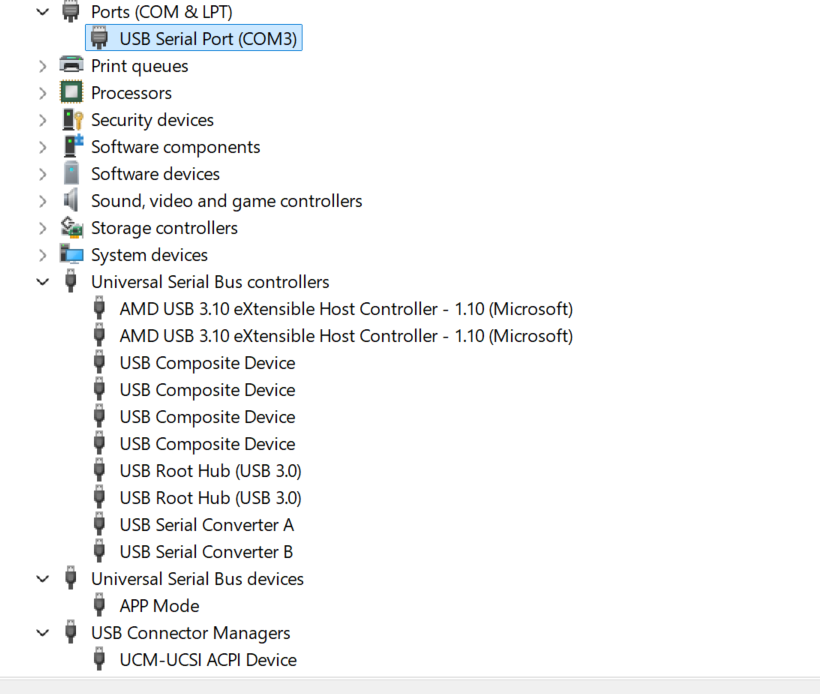The image size is (820, 694).
Task: Click the Sound, video and game controllers speaker icon
Action: pos(71,201)
